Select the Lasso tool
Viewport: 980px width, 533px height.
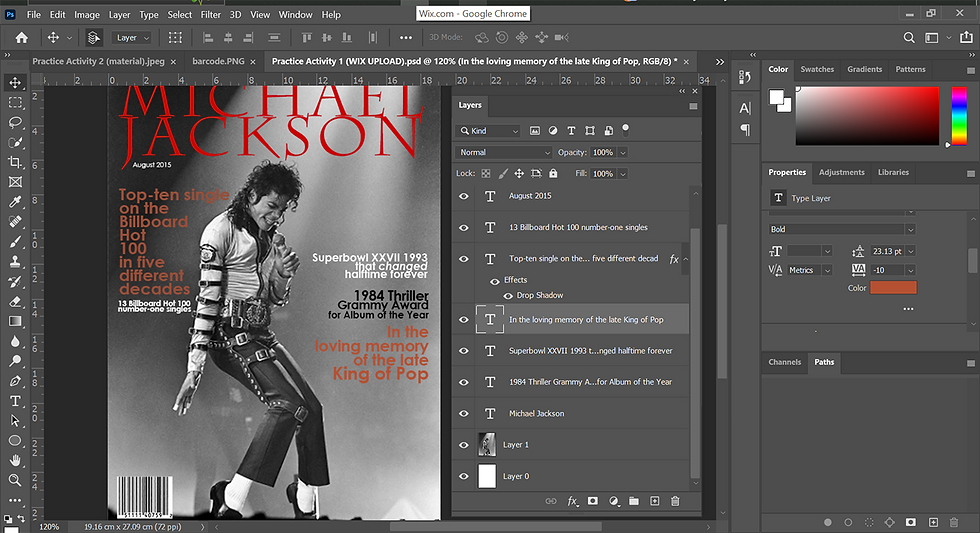click(x=15, y=122)
